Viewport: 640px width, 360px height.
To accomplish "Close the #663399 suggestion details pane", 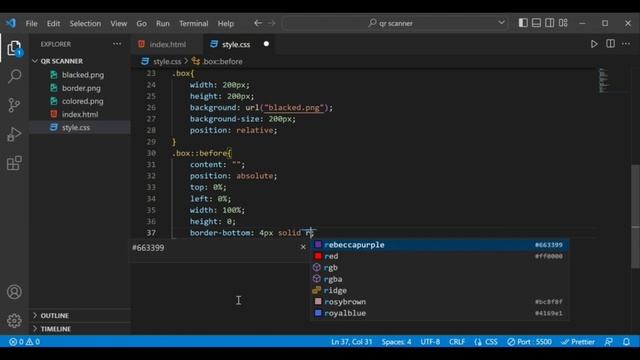I will pyautogui.click(x=303, y=247).
